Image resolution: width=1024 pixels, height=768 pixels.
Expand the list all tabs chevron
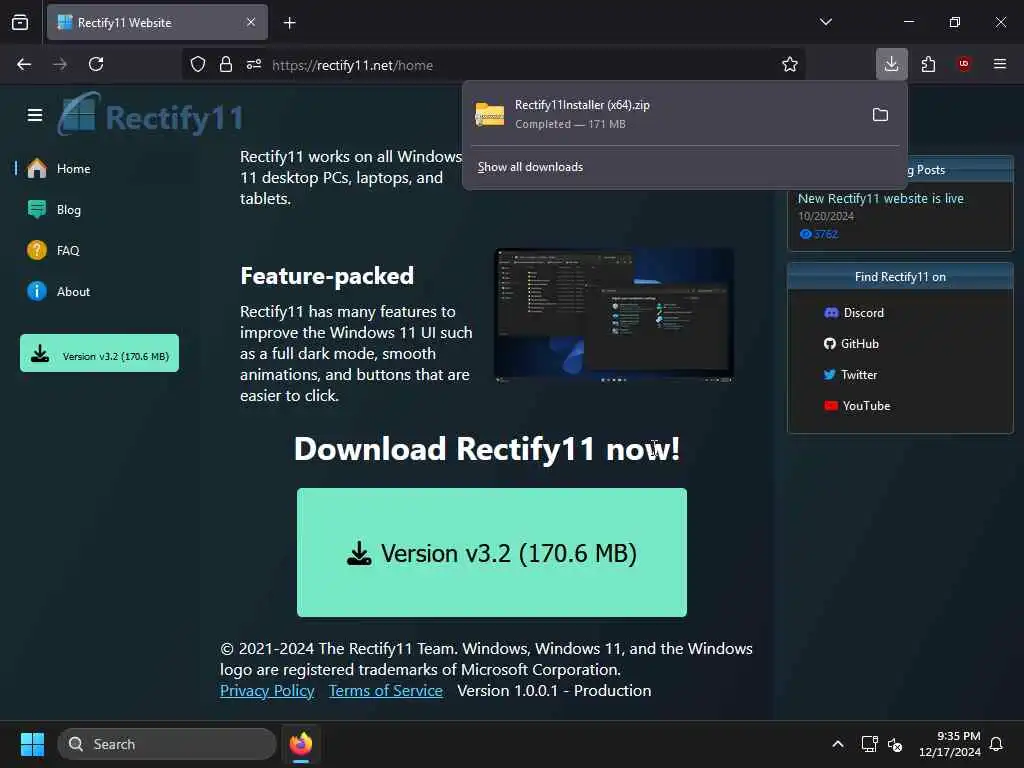coord(825,22)
